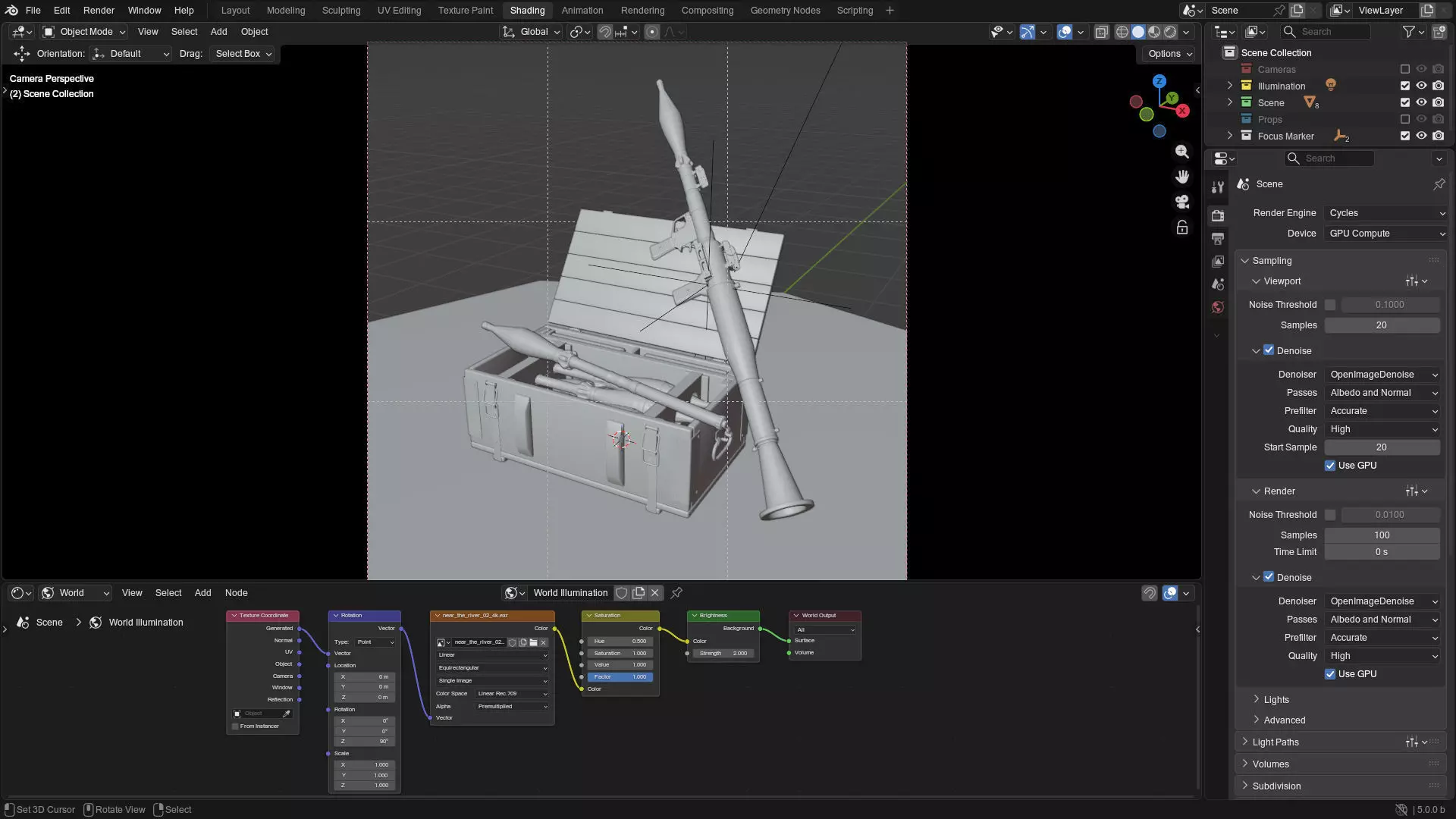Click the outliner filter funnel icon
The width and height of the screenshot is (1456, 819).
tap(1408, 32)
